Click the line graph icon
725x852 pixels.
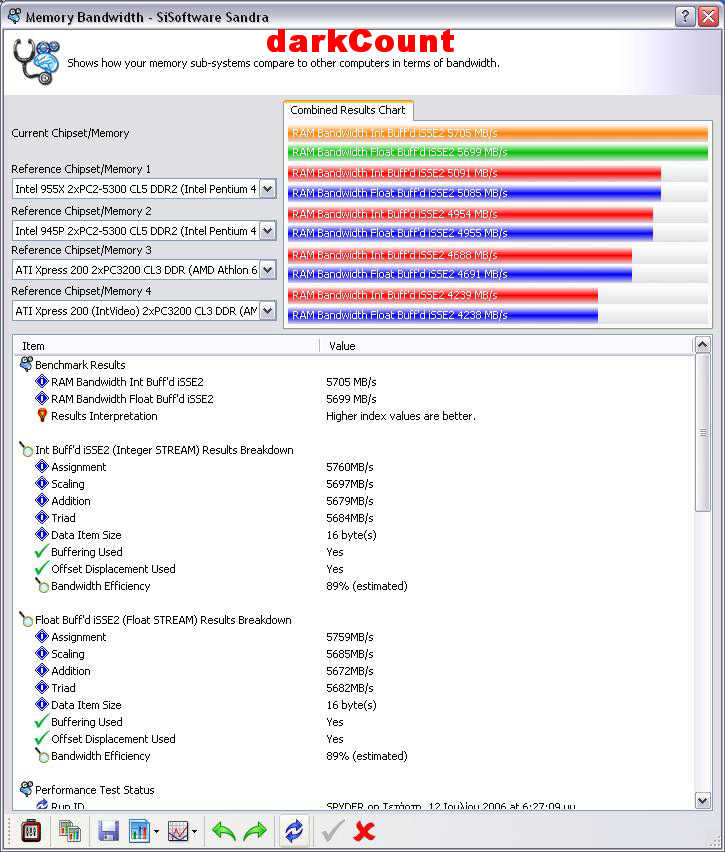(178, 831)
